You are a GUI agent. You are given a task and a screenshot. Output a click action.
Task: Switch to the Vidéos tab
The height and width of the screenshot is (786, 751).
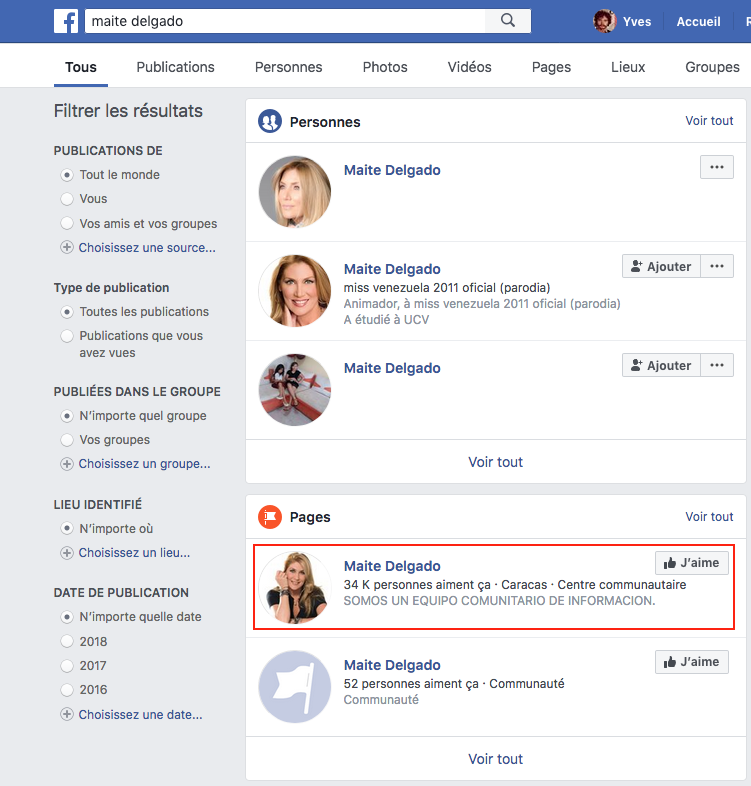click(469, 67)
